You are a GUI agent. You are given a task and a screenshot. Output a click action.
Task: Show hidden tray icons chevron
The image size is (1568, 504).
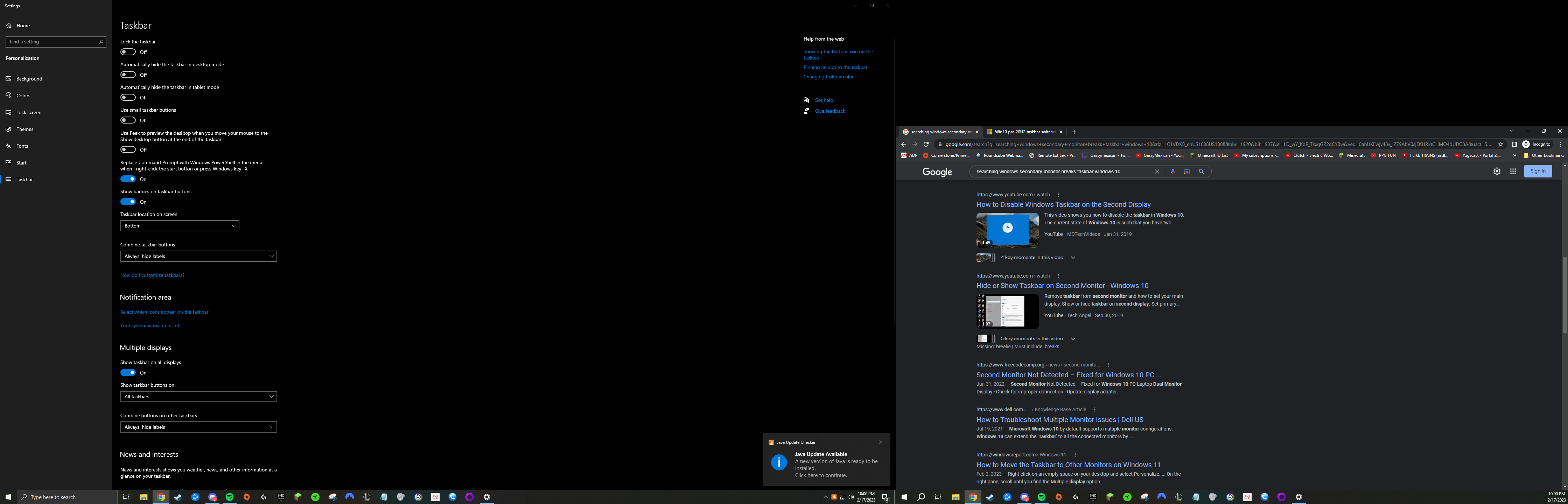825,497
